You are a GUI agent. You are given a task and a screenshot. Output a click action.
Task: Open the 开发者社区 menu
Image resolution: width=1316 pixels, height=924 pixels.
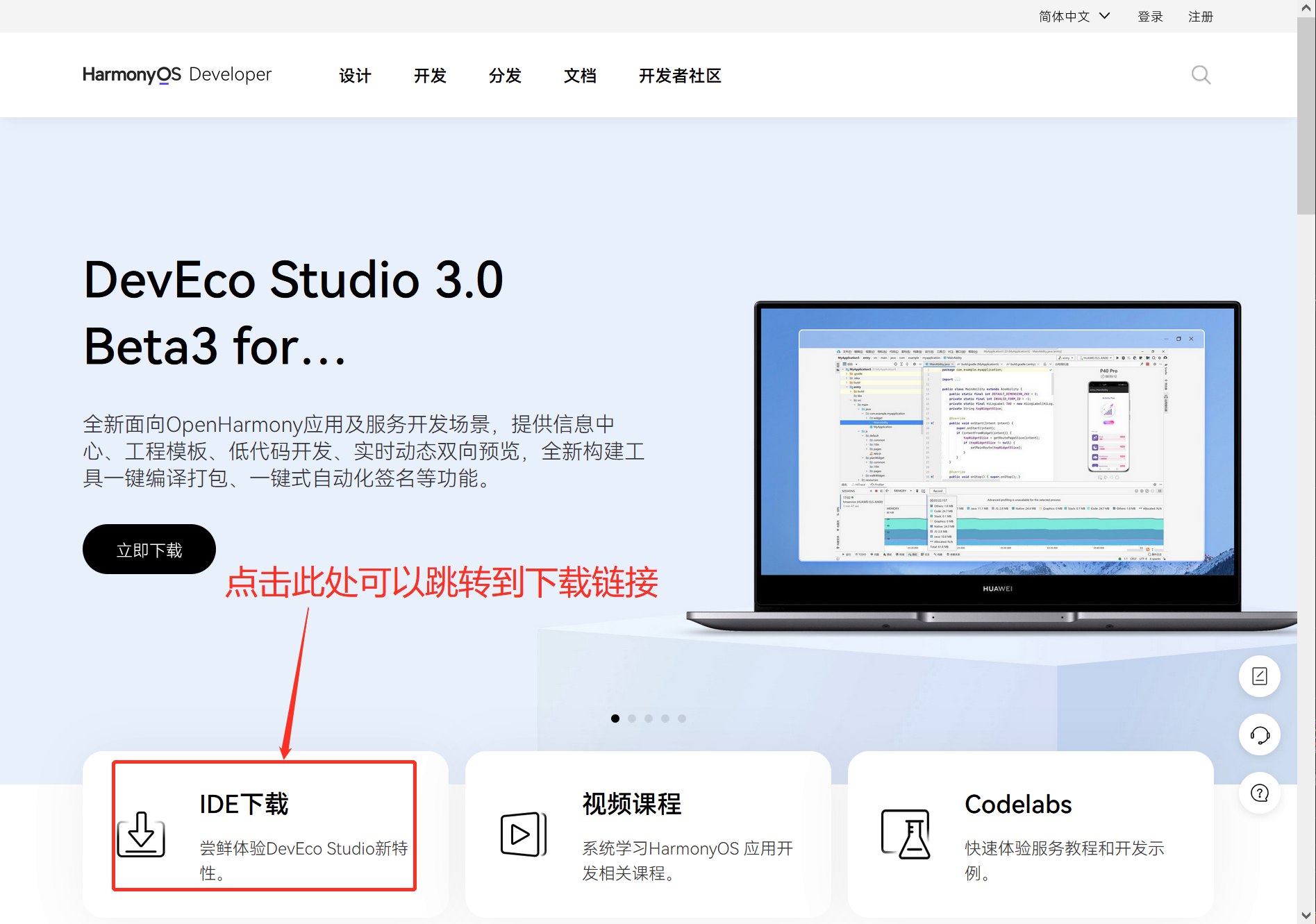pos(680,76)
